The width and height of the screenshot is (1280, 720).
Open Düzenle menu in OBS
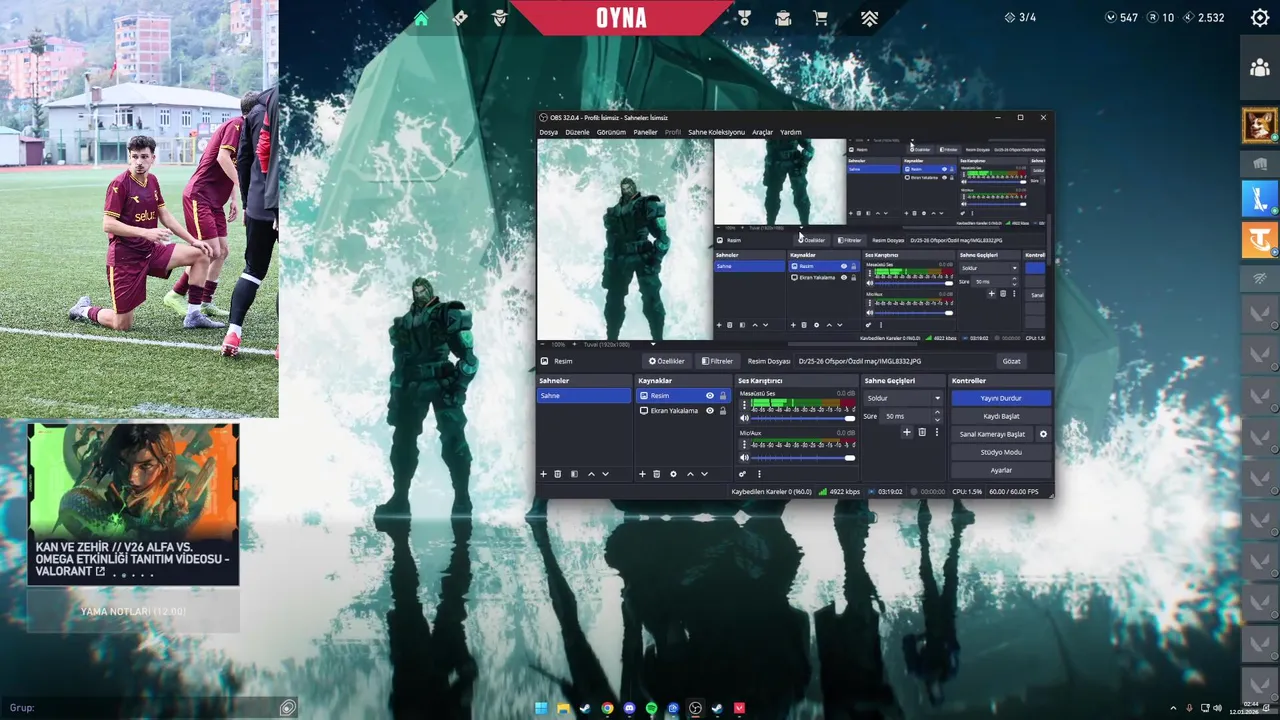click(577, 132)
